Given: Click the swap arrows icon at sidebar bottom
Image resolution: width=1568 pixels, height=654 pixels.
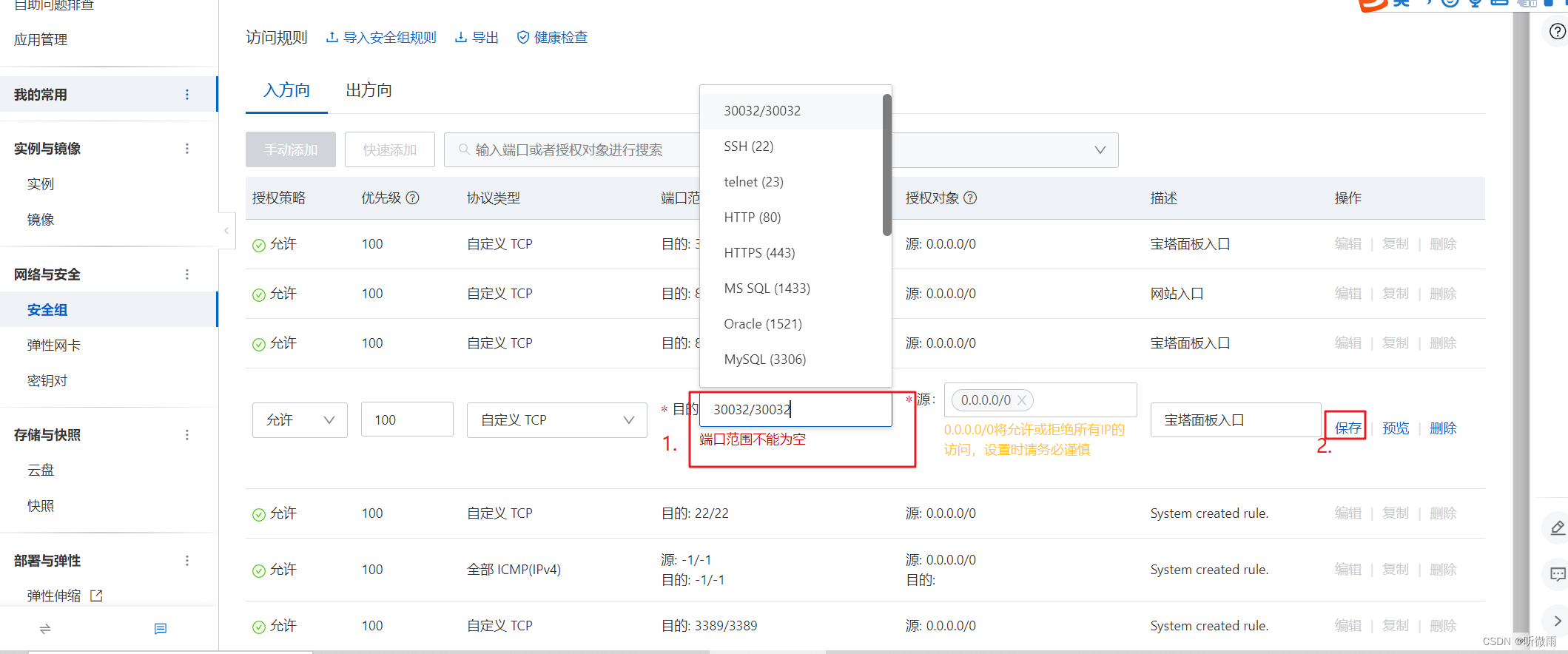Looking at the screenshot, I should click(45, 629).
